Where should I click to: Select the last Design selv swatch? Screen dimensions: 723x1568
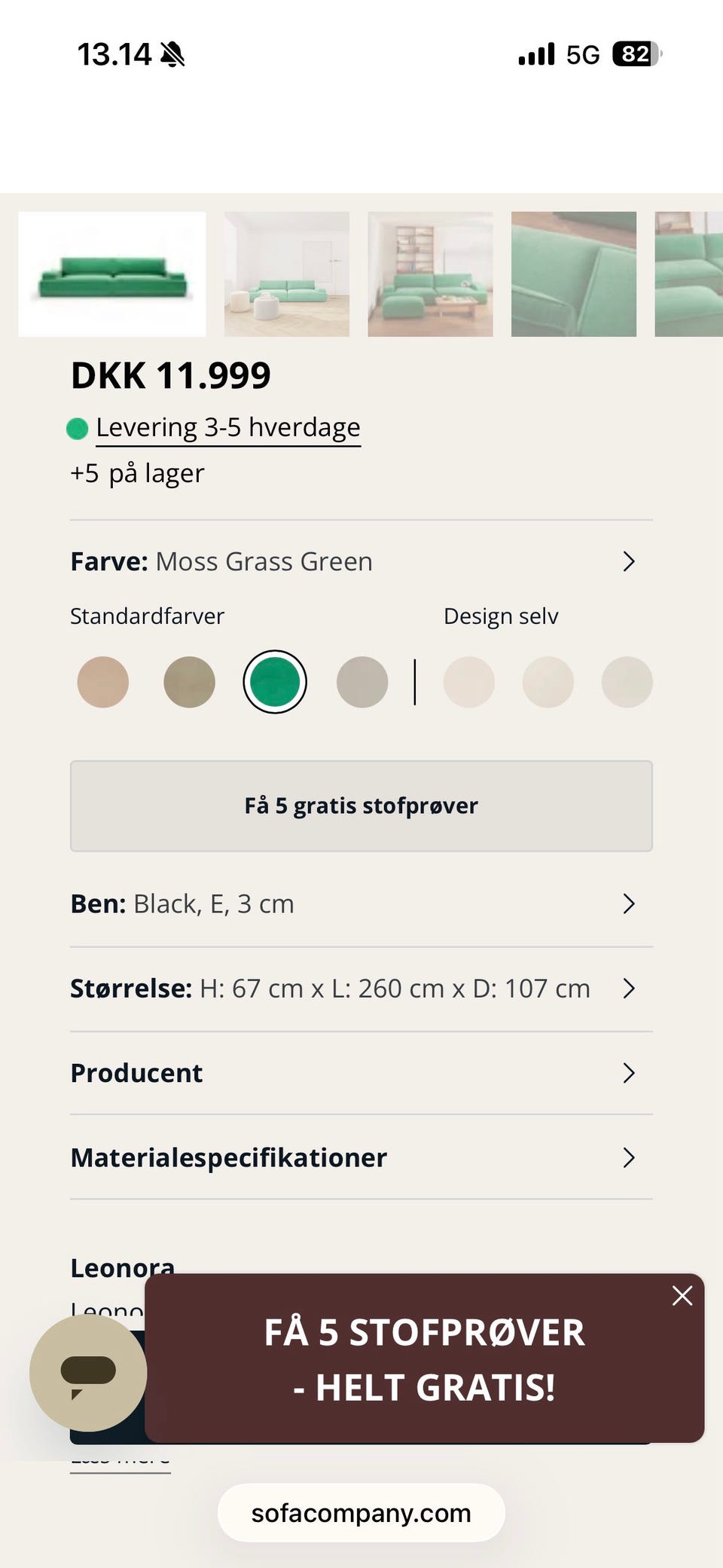[627, 682]
